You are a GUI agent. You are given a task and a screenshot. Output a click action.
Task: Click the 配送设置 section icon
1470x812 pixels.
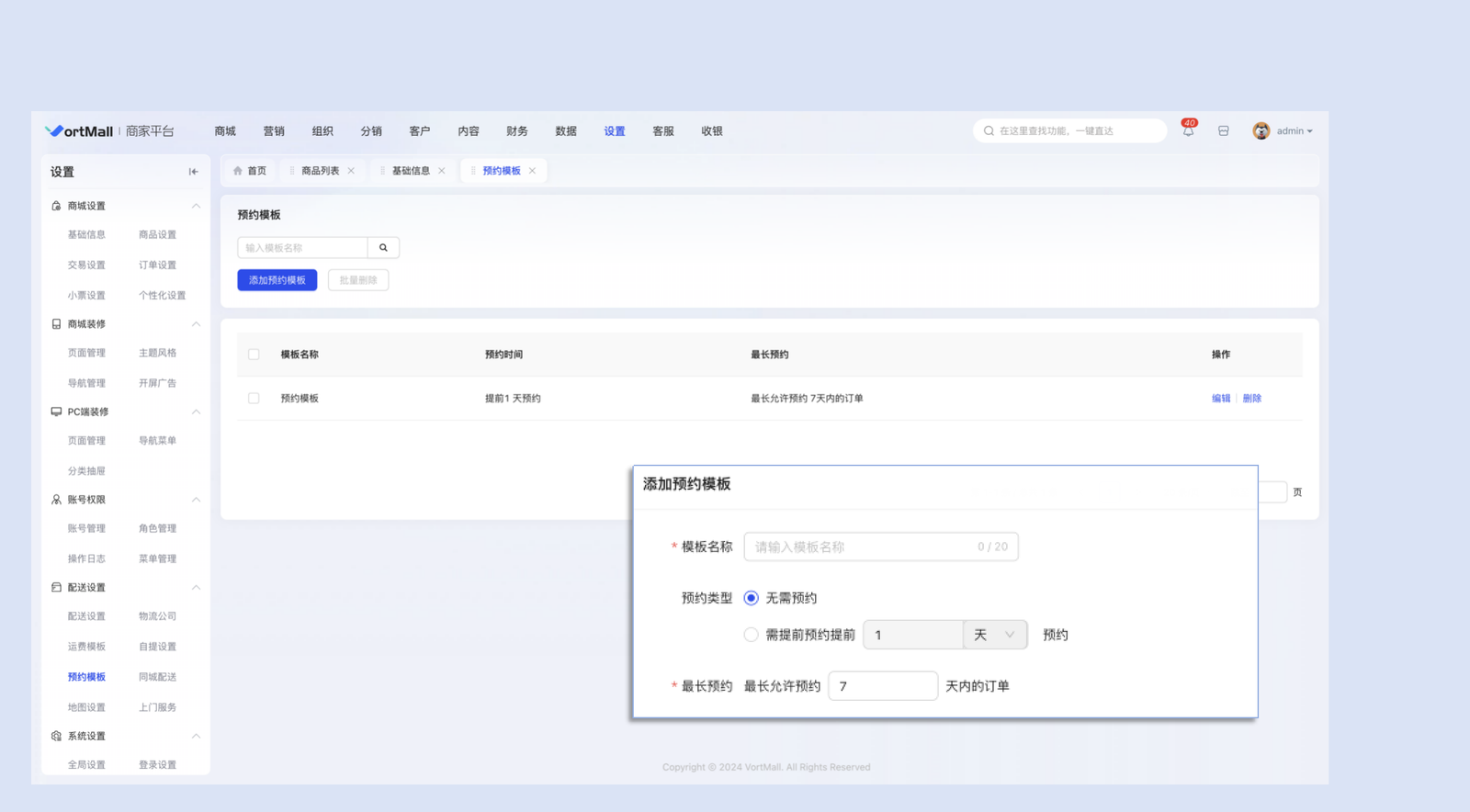[56, 587]
